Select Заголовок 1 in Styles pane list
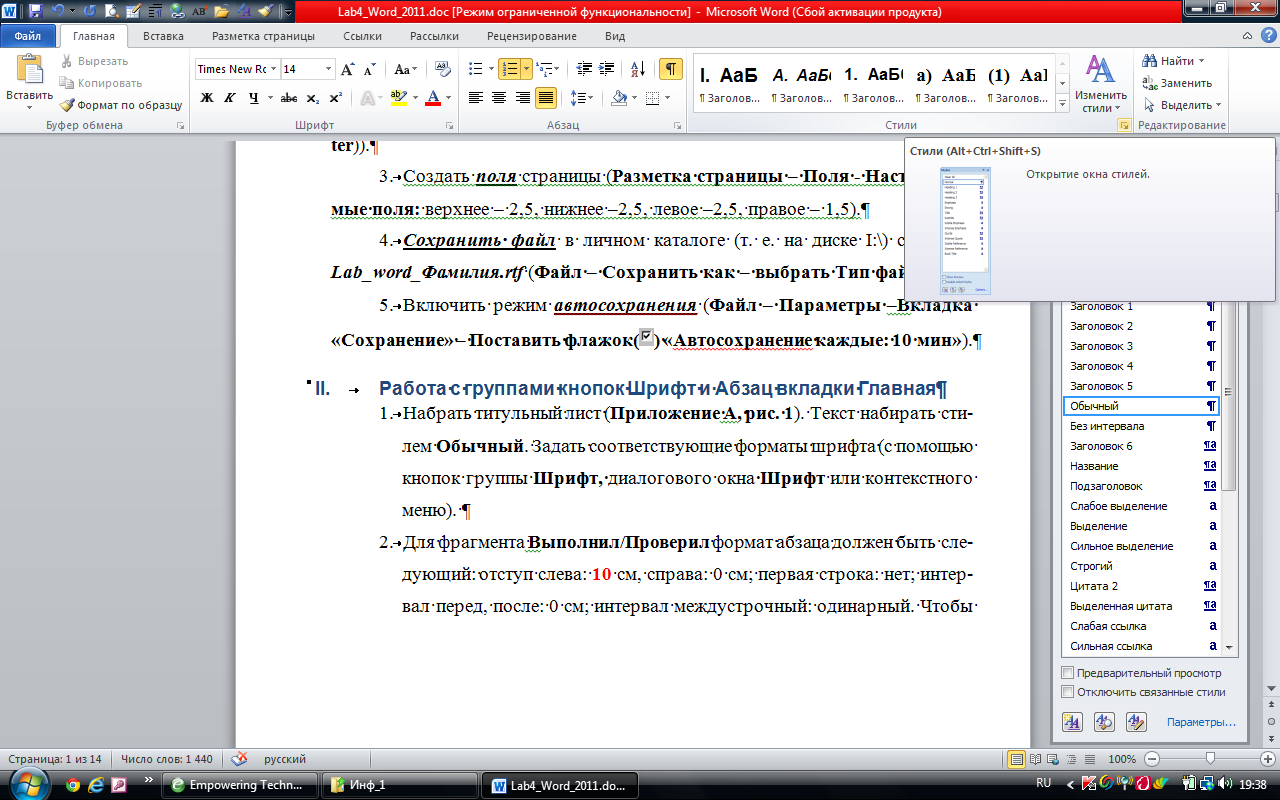 1141,306
